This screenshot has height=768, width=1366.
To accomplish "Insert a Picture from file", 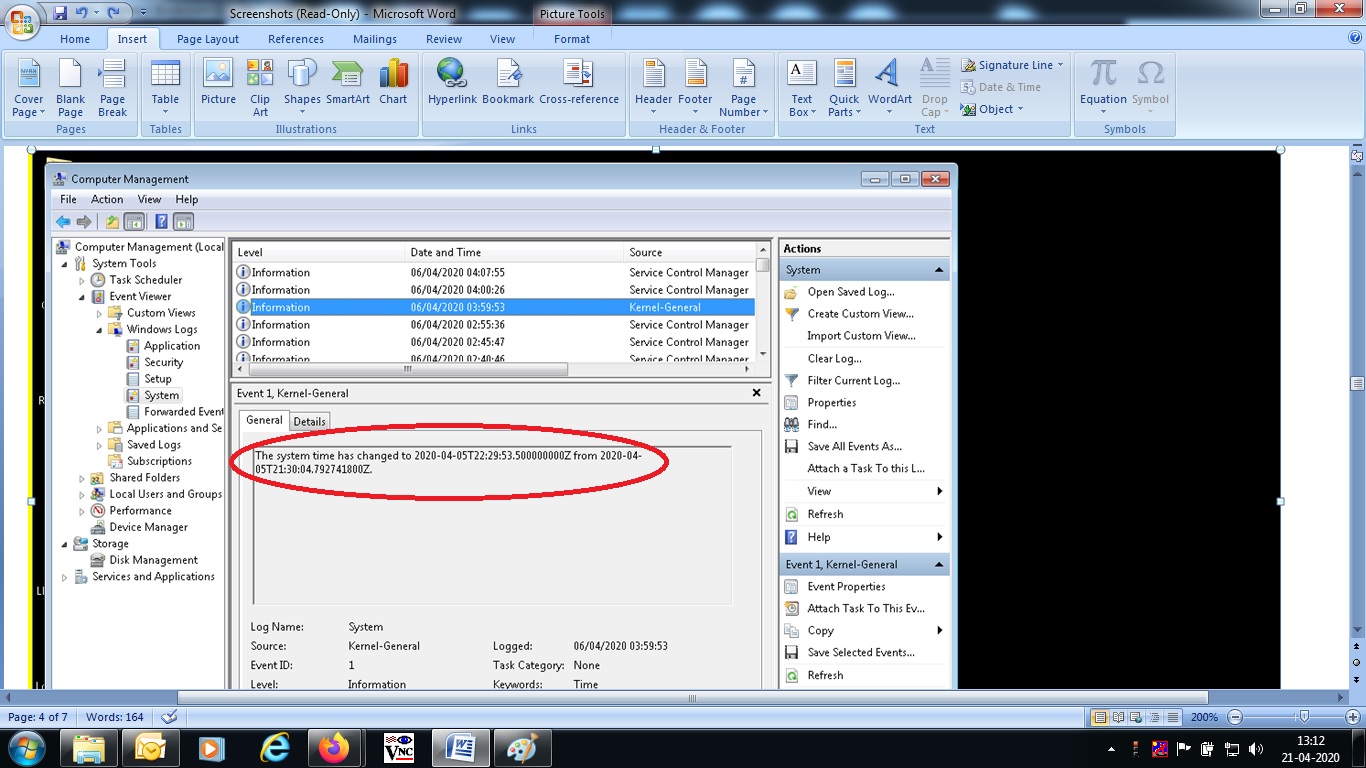I will click(218, 82).
